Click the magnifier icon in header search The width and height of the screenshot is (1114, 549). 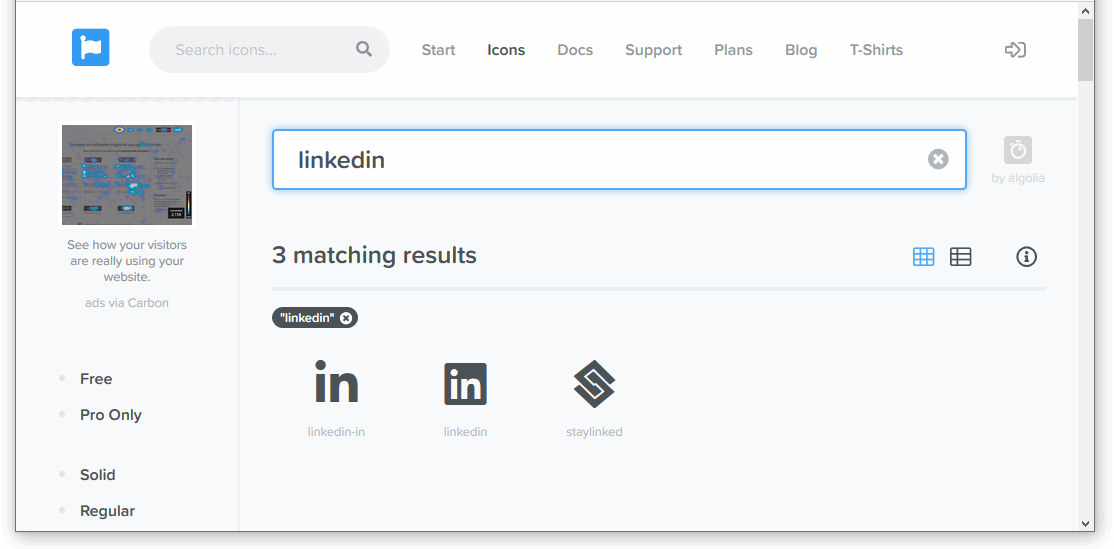[x=364, y=49]
